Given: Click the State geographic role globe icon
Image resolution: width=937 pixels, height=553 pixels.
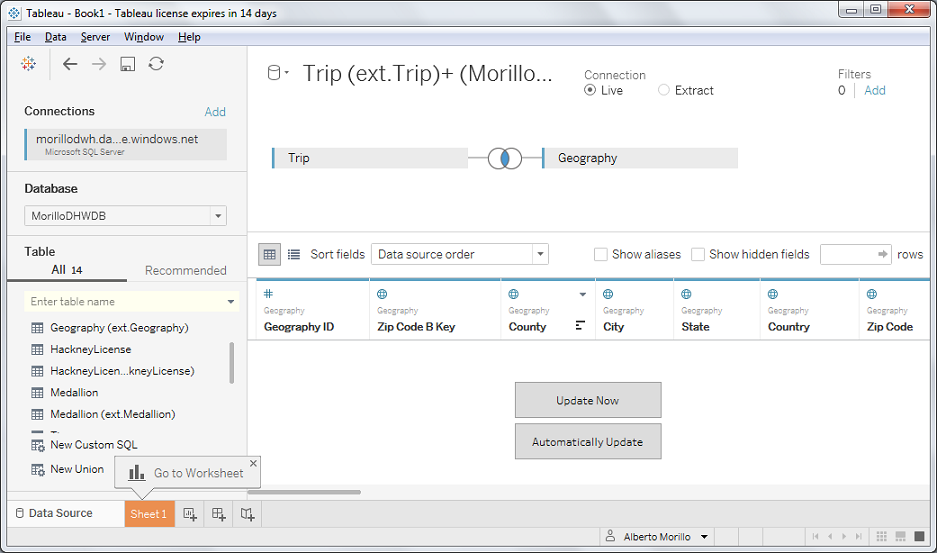Looking at the screenshot, I should coord(686,294).
